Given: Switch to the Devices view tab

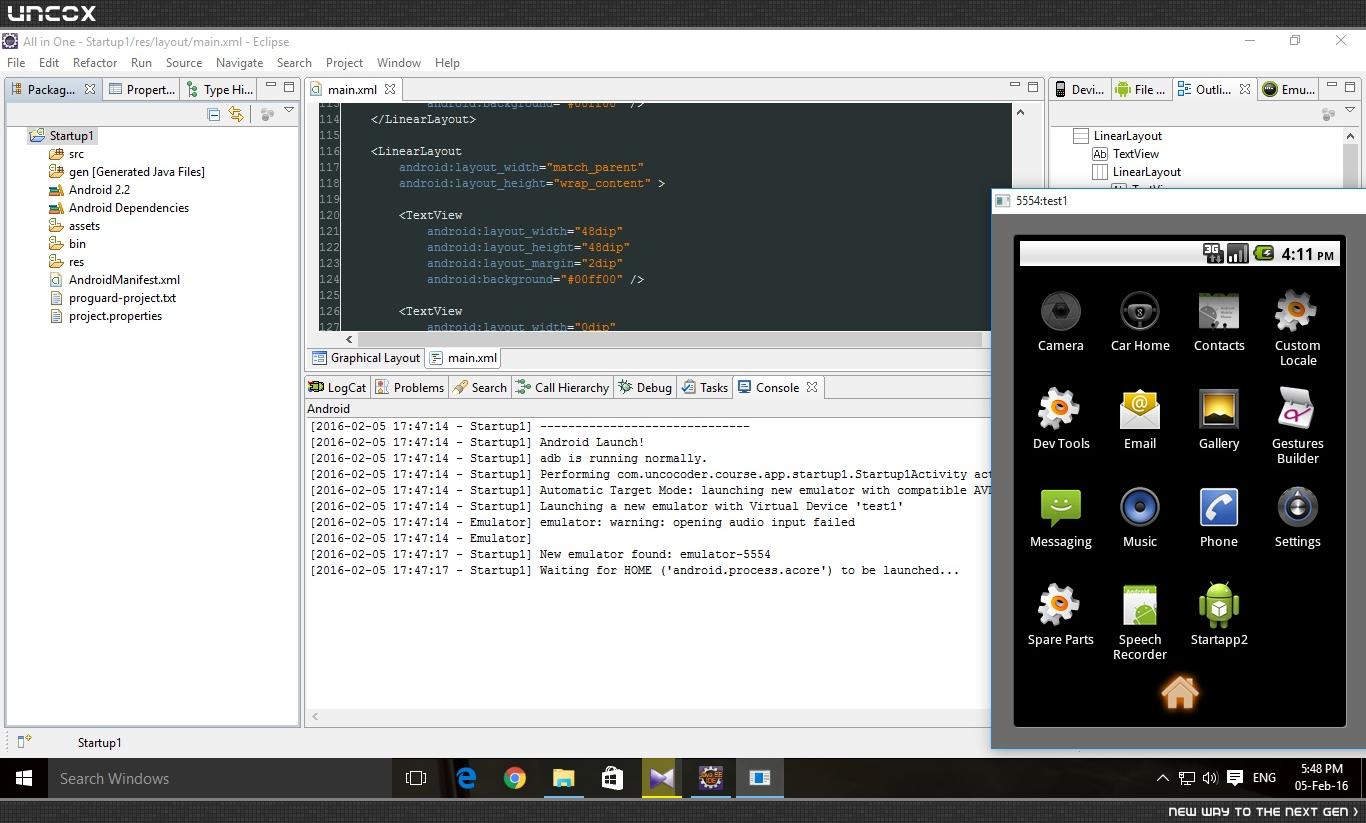Looking at the screenshot, I should click(x=1079, y=89).
